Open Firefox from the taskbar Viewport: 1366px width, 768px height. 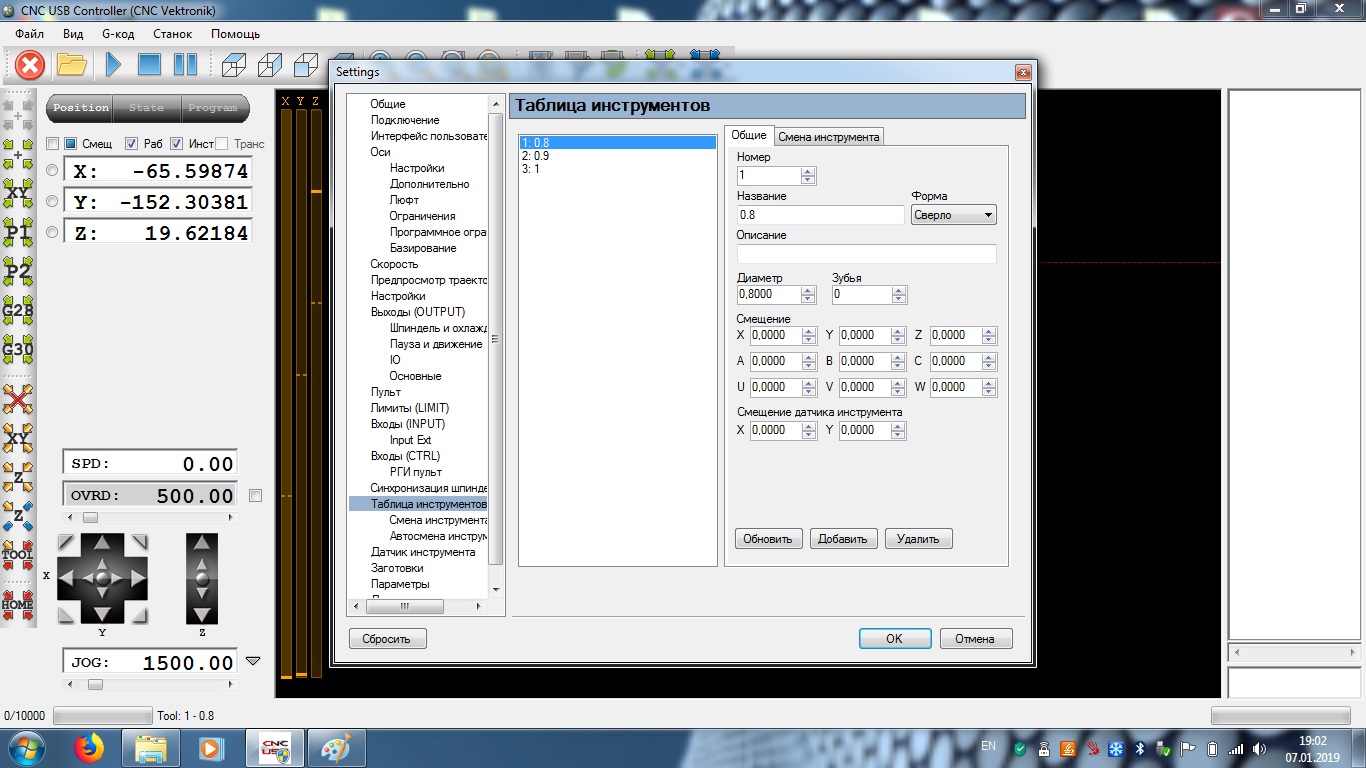click(89, 747)
